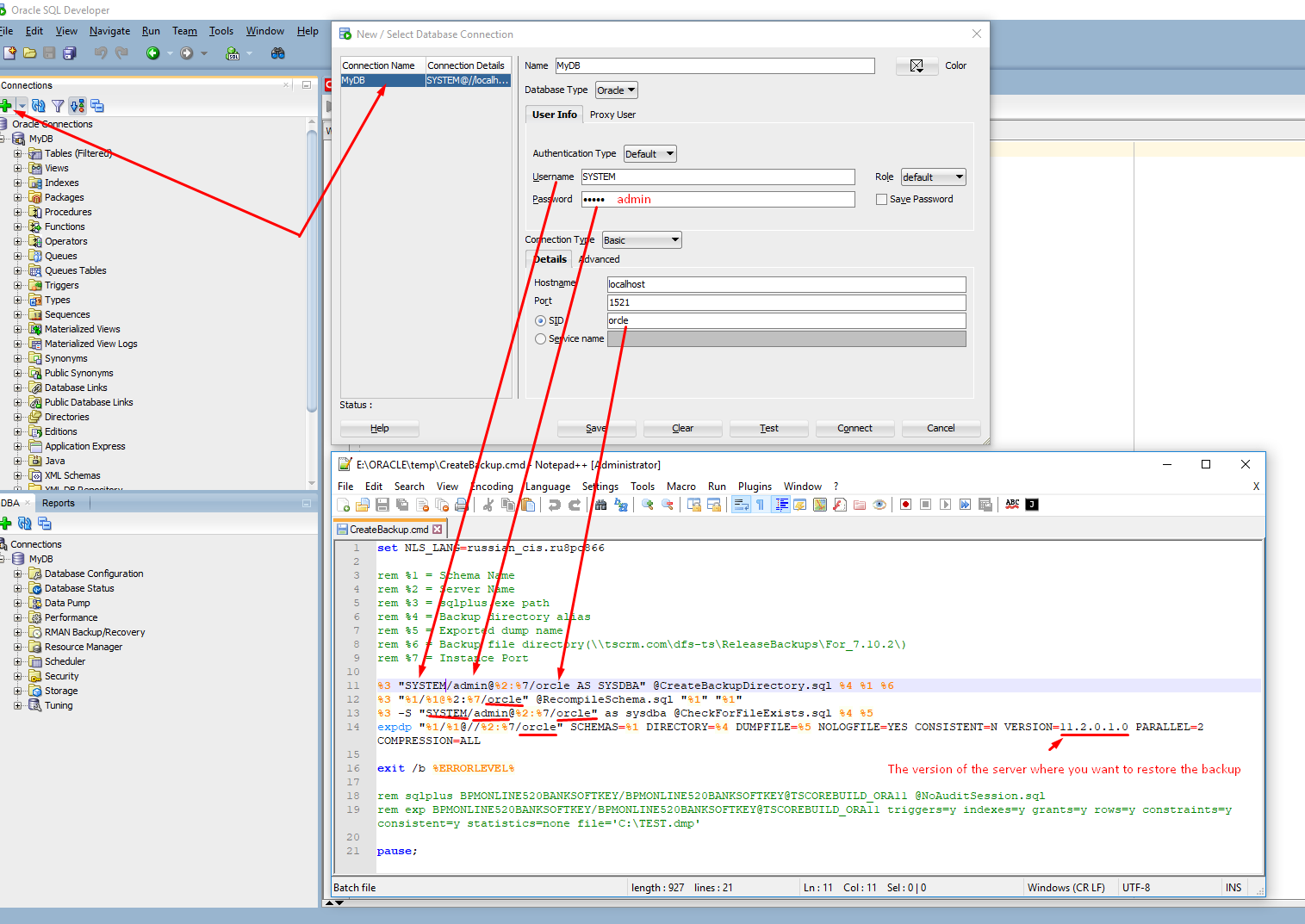Click Replace icon in Notepad++ toolbar
Viewport: 1305px width, 924px height.
(x=621, y=505)
